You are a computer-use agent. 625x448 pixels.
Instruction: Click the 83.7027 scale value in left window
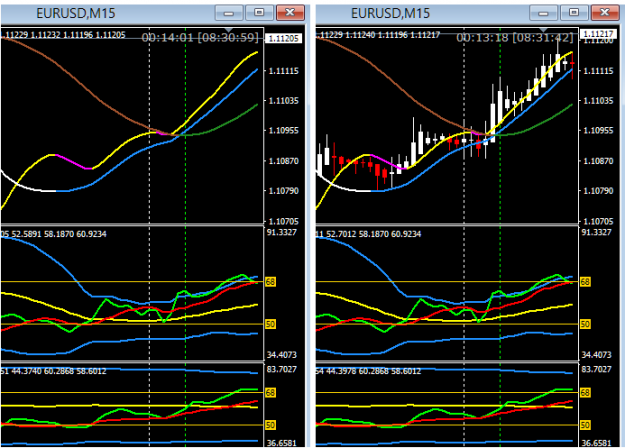click(x=281, y=369)
